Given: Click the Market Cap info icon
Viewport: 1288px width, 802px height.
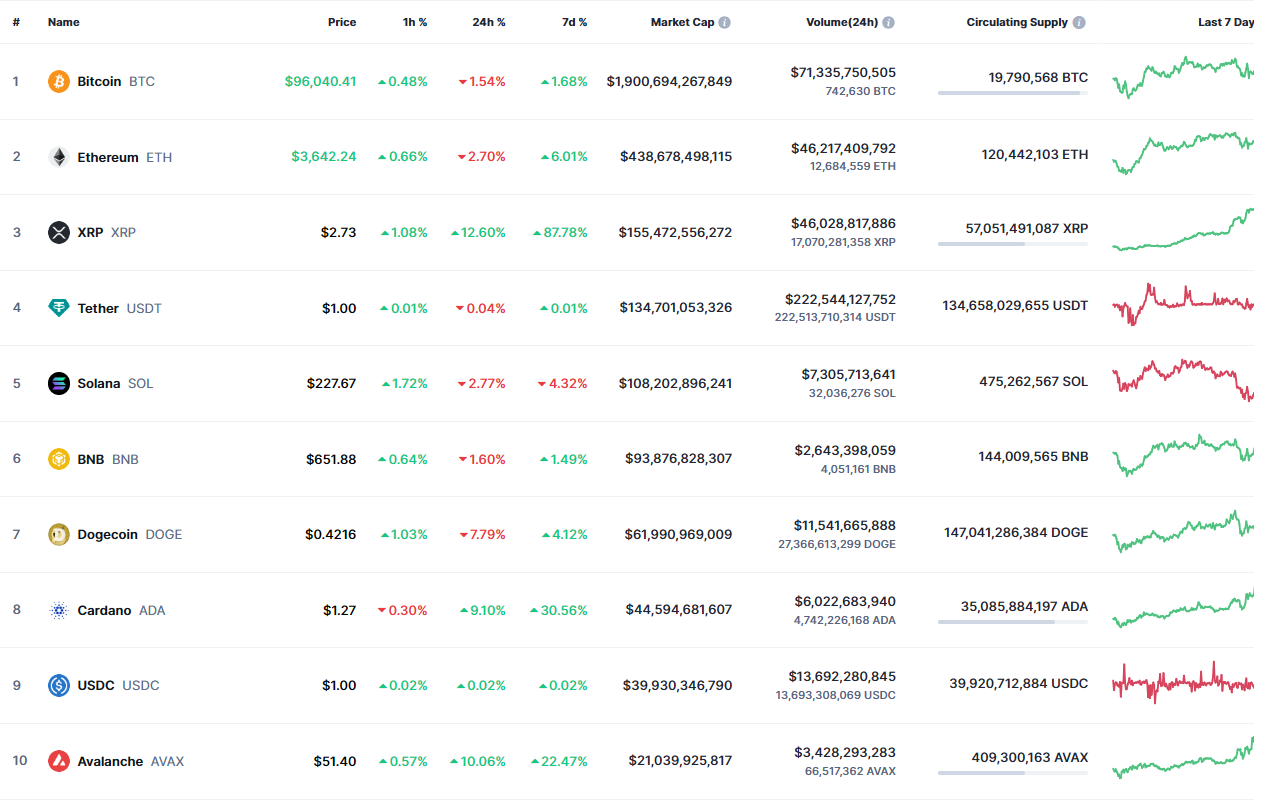Looking at the screenshot, I should coord(725,22).
